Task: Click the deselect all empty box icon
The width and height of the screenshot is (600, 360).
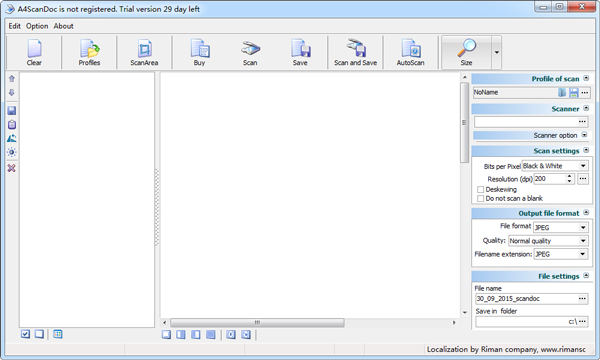Action: (x=39, y=334)
